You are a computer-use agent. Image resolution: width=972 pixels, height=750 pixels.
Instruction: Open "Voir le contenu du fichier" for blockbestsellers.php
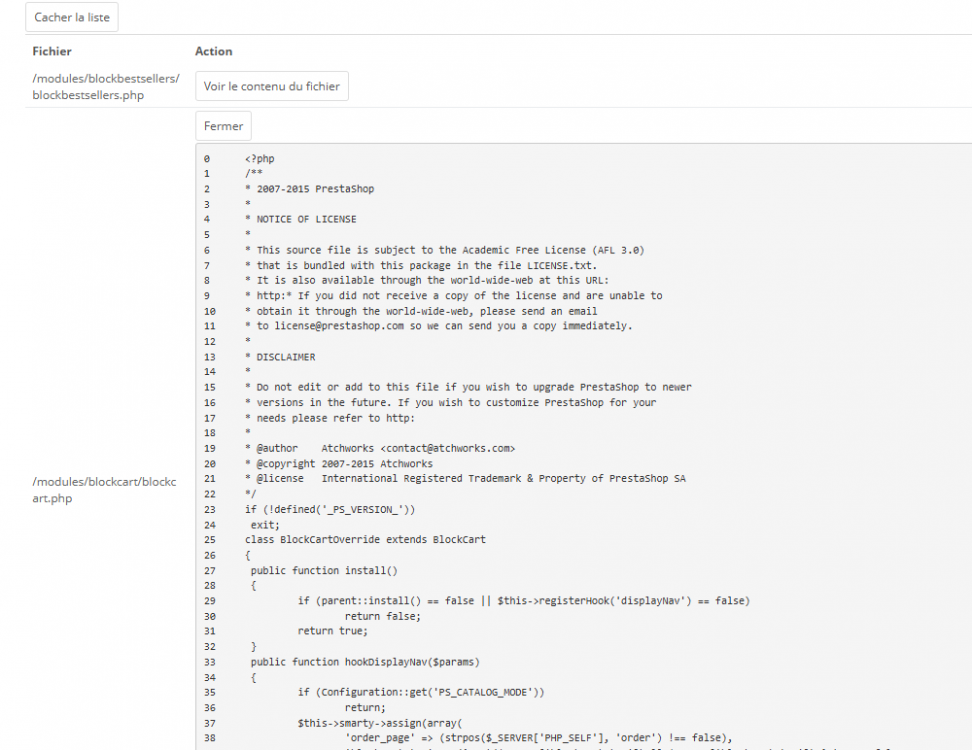coord(272,86)
